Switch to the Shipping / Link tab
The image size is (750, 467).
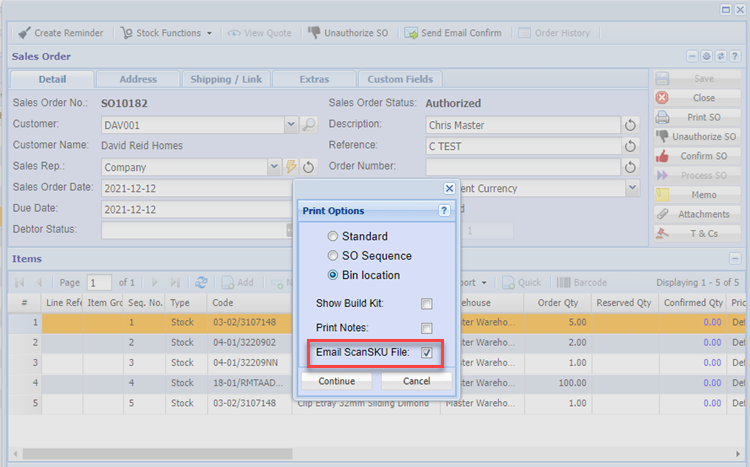[x=226, y=79]
